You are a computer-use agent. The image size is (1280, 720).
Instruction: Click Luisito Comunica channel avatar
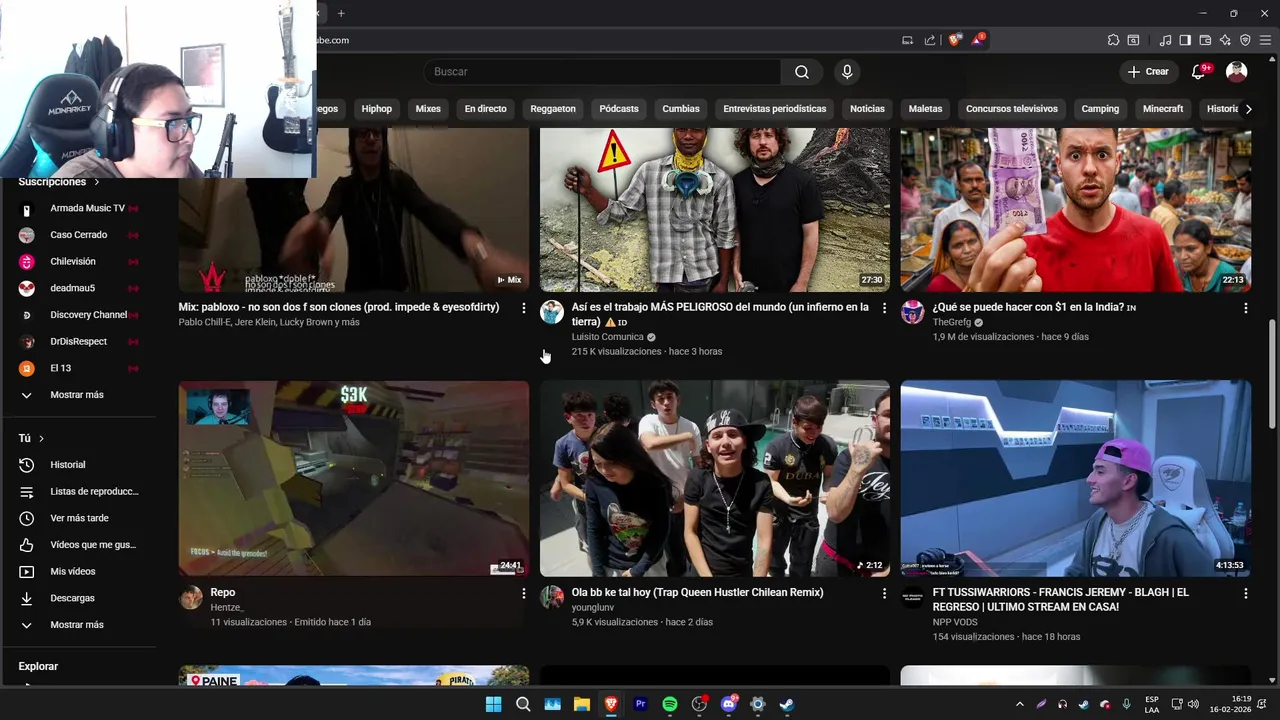[552, 312]
